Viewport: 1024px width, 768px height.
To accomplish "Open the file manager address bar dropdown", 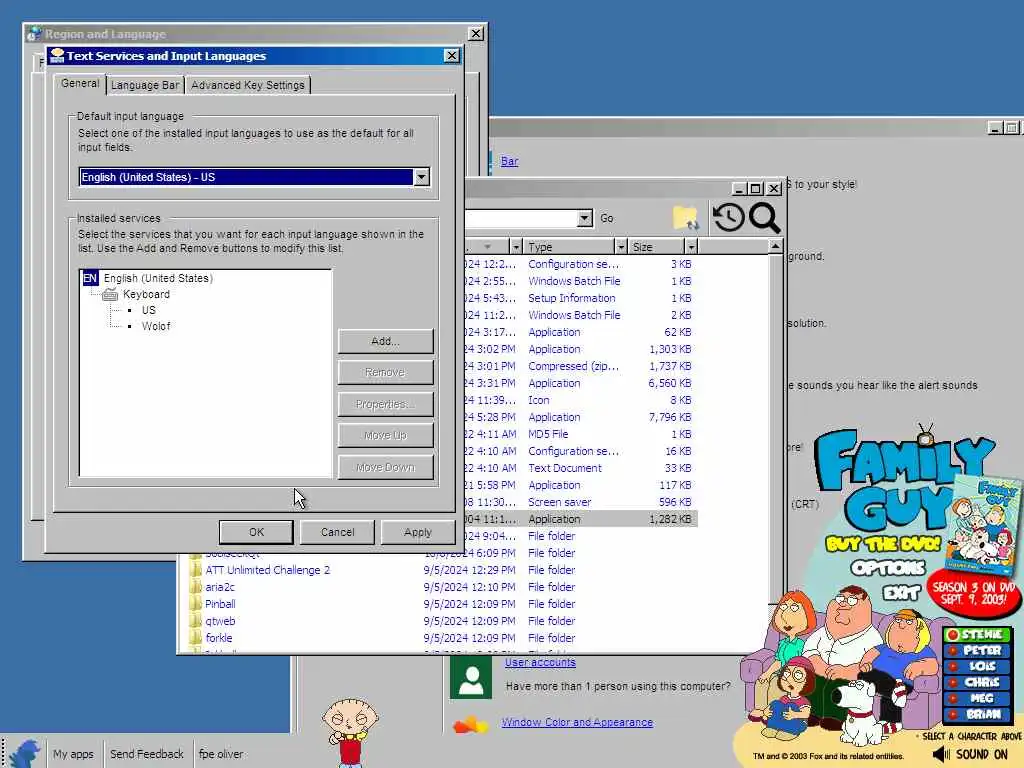I will [x=584, y=218].
